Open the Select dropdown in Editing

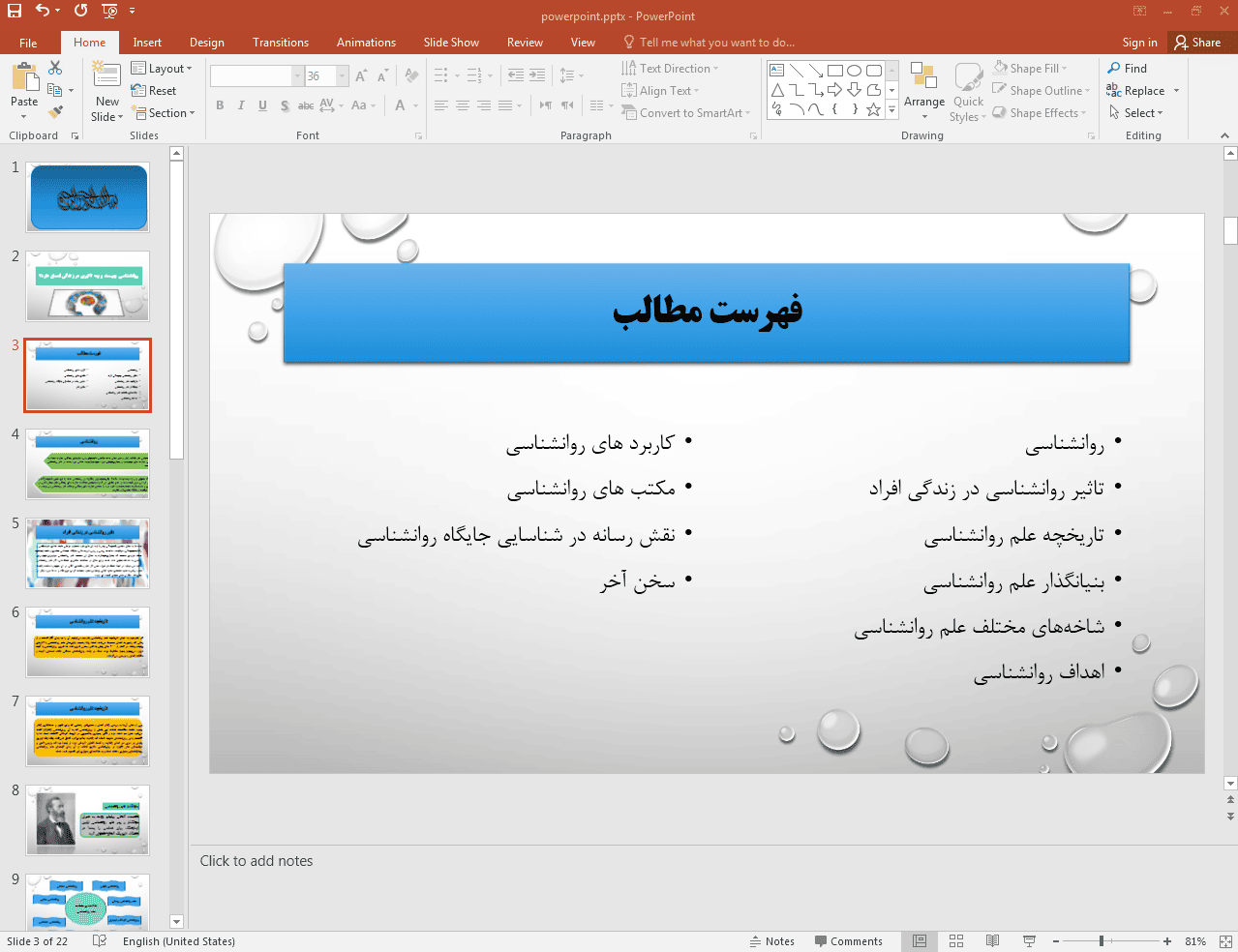(x=1135, y=113)
